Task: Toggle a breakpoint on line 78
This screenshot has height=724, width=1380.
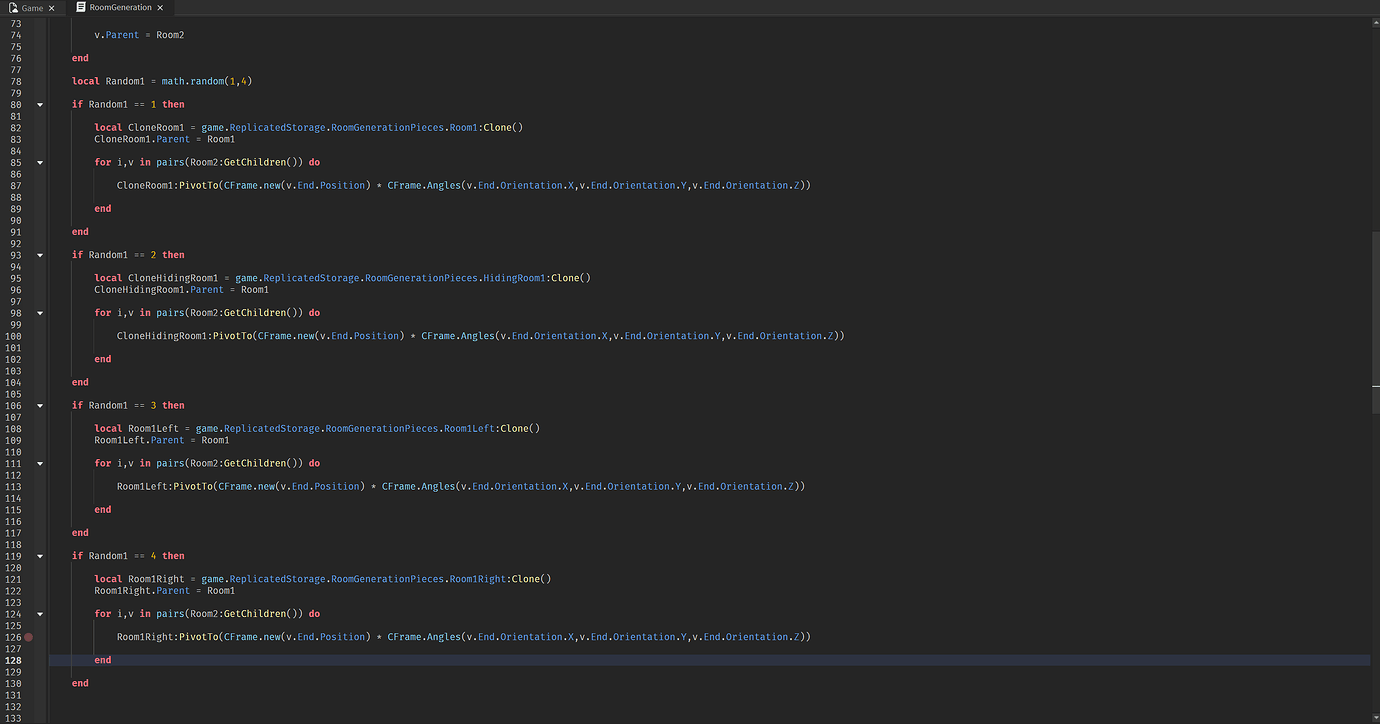Action: click(28, 80)
